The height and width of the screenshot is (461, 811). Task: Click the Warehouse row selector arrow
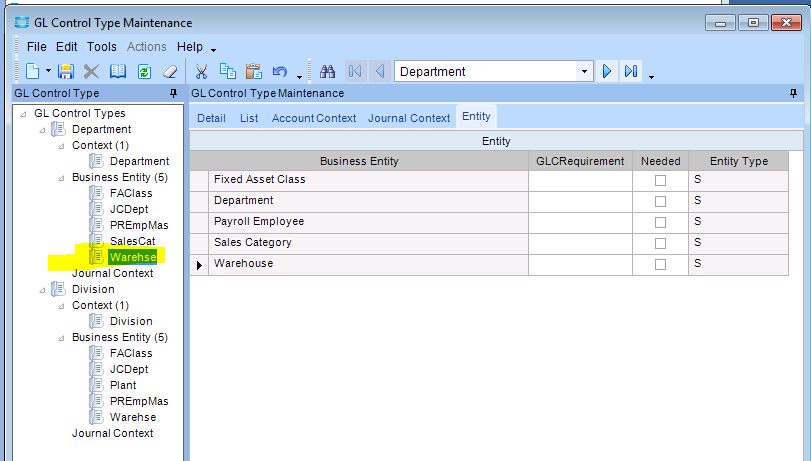(199, 265)
